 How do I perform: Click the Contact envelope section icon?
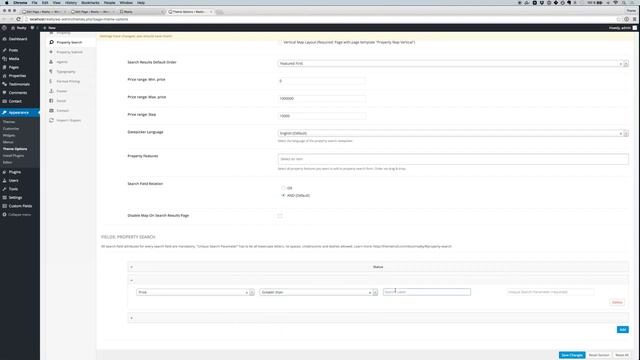(x=51, y=111)
